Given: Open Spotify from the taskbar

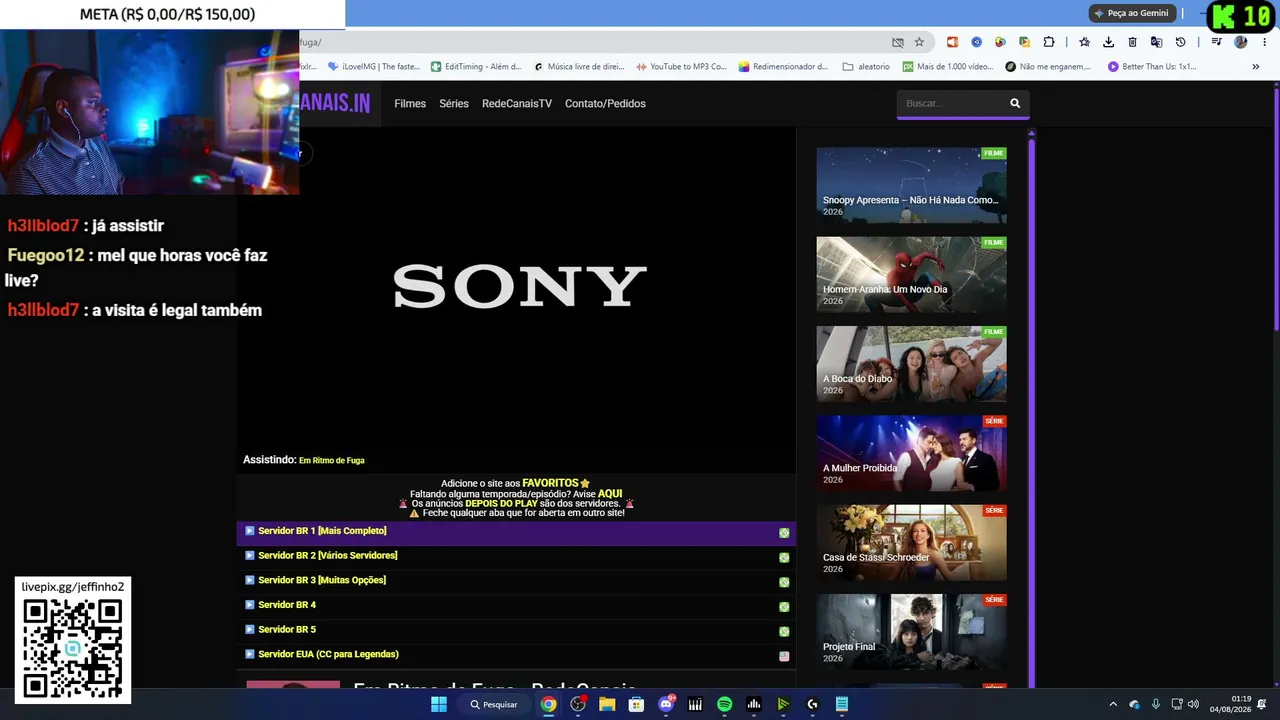Looking at the screenshot, I should point(724,704).
